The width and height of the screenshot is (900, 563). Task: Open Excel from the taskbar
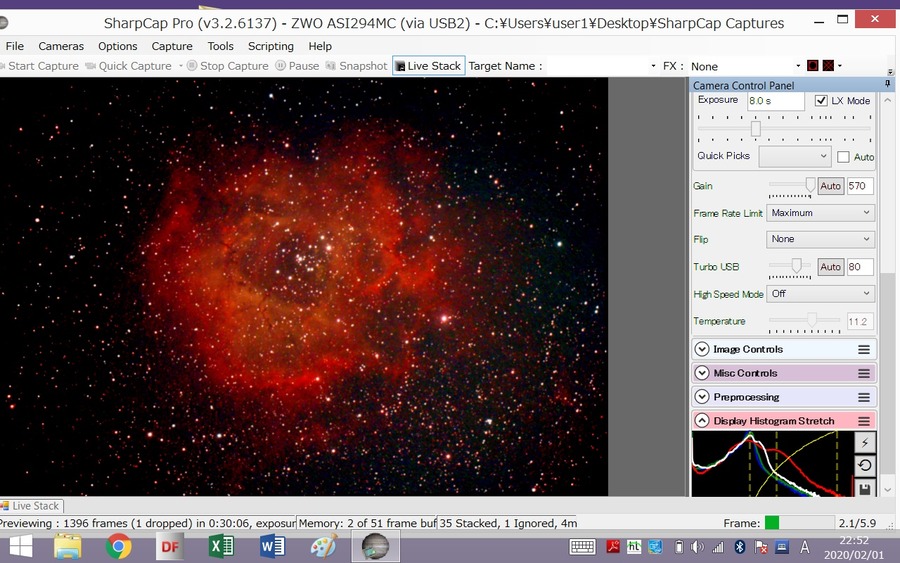[220, 547]
